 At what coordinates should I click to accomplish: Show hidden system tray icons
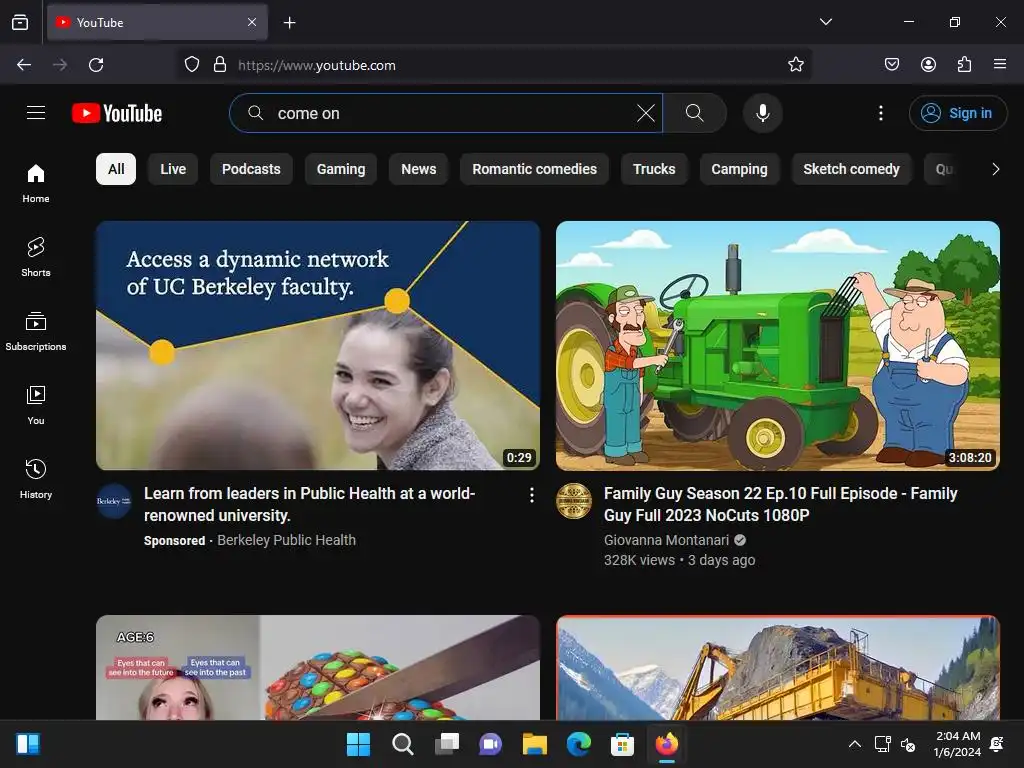pyautogui.click(x=854, y=744)
